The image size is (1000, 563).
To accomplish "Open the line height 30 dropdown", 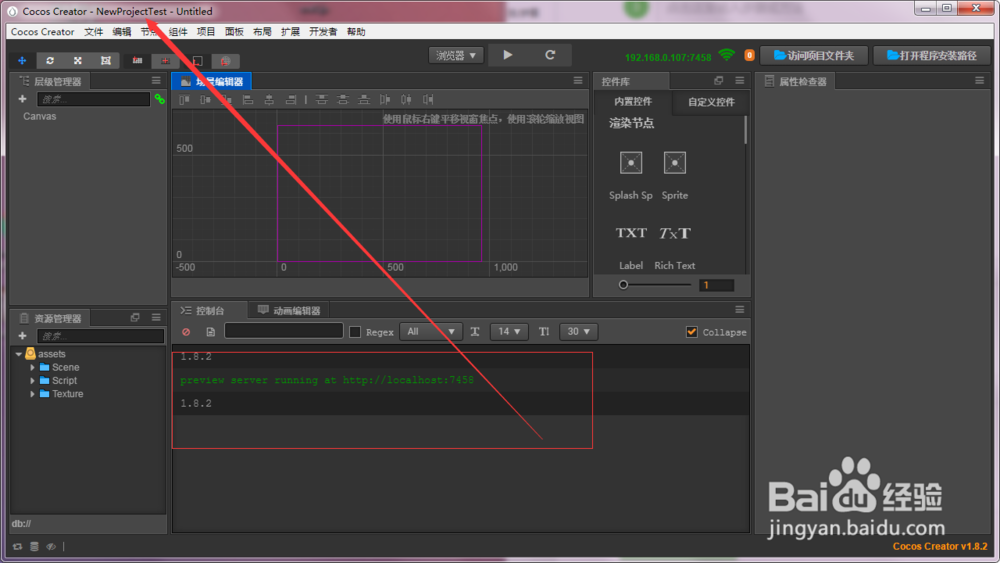I will coord(578,332).
